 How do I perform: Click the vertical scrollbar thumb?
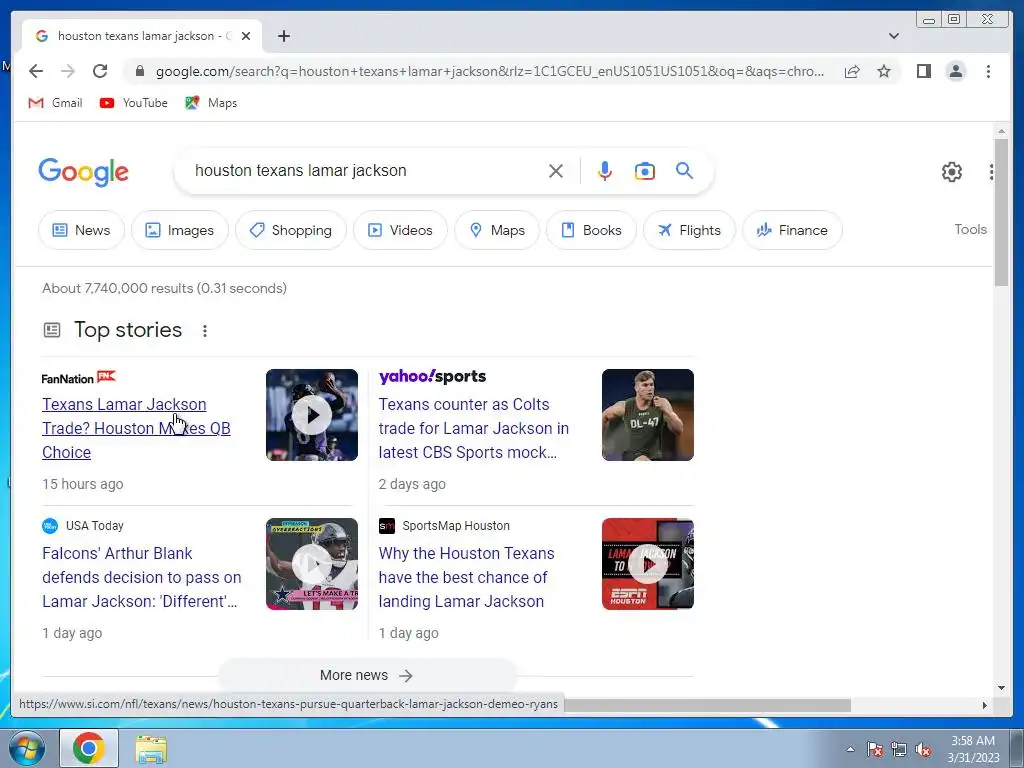[1001, 212]
